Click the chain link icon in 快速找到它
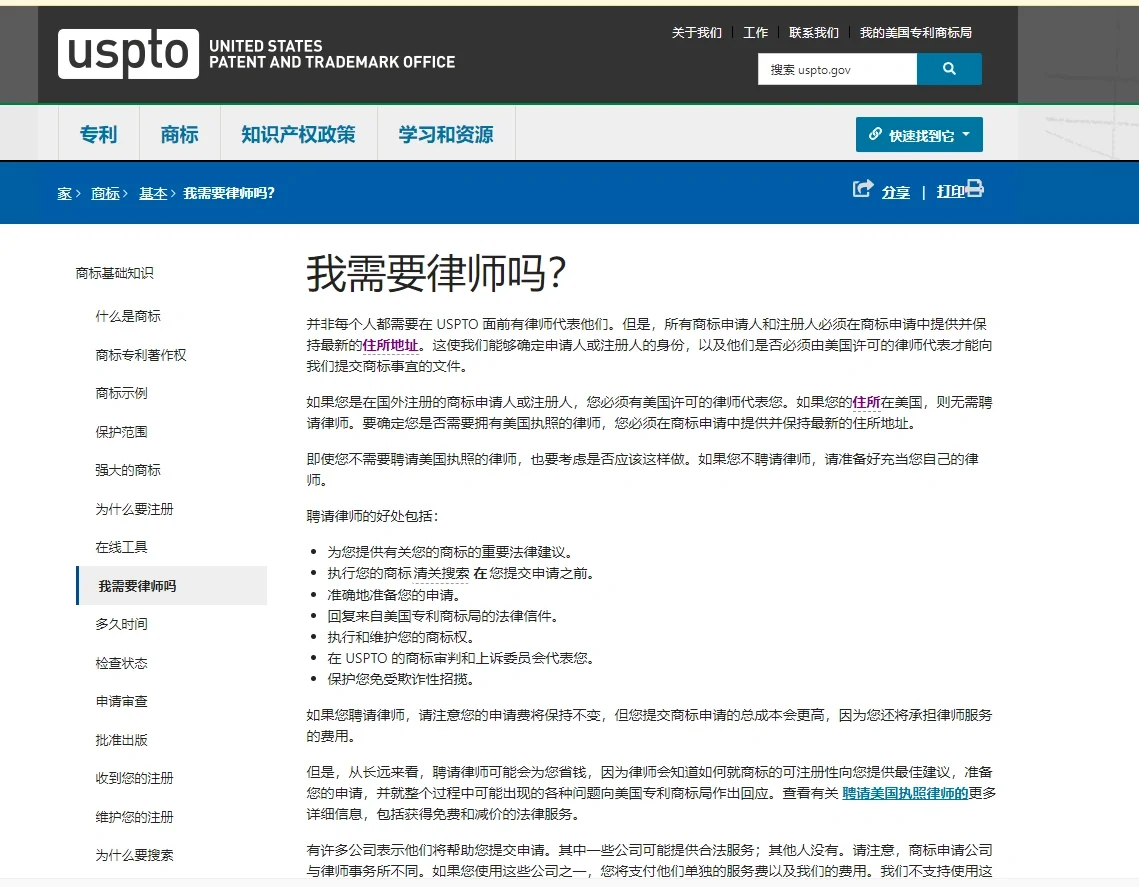This screenshot has width=1139, height=887. pyautogui.click(x=875, y=134)
